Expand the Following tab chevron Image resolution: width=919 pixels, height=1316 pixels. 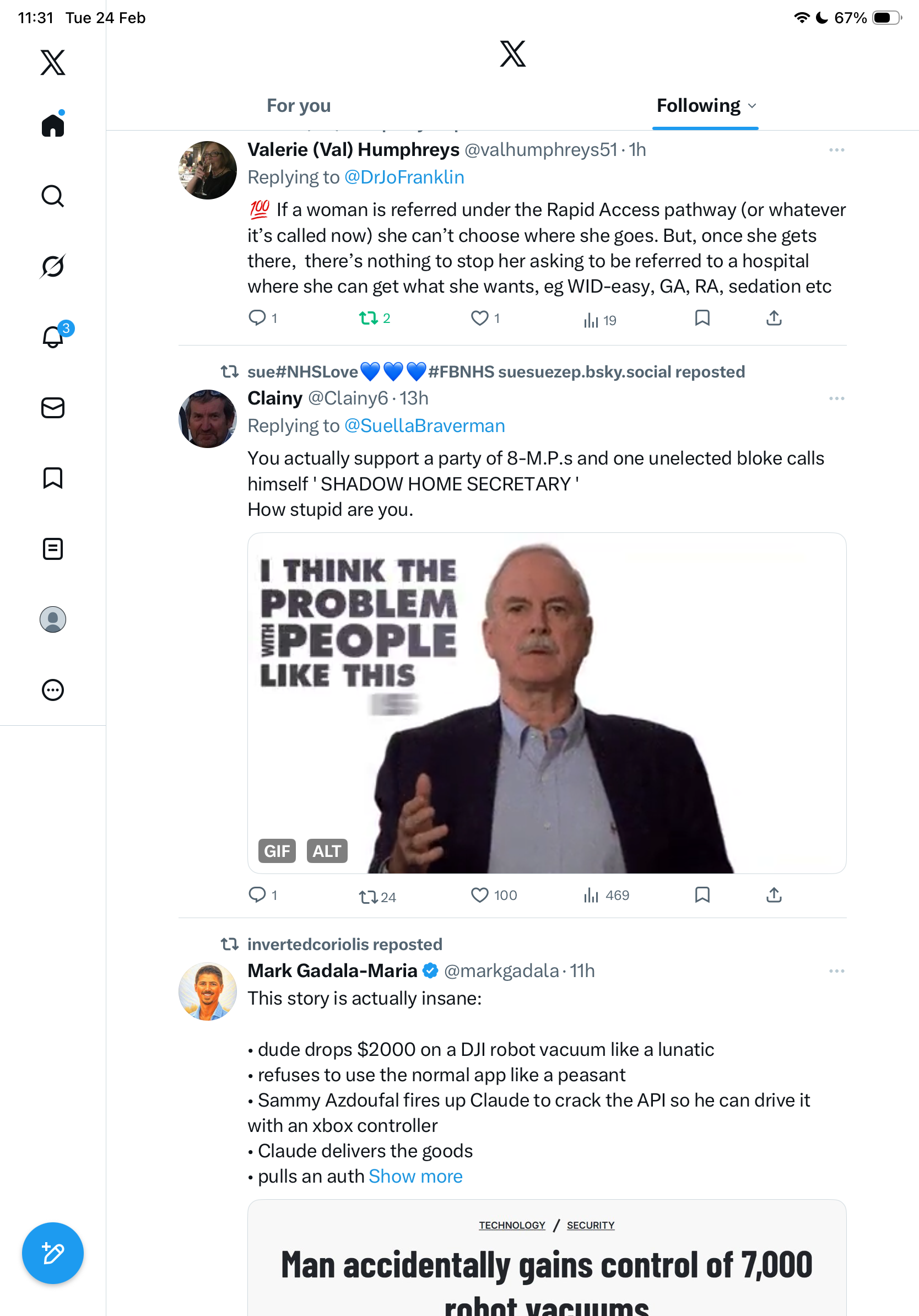pyautogui.click(x=752, y=106)
